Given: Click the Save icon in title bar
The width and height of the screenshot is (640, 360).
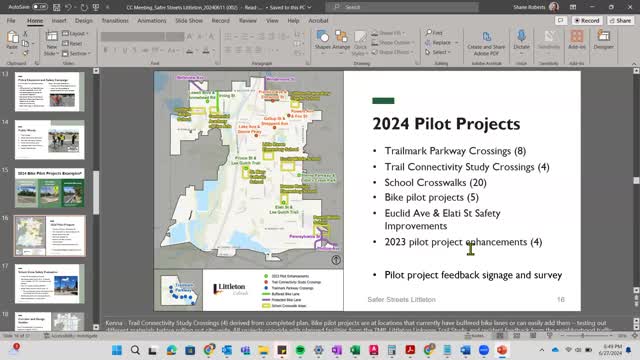Looking at the screenshot, I should coord(56,7).
